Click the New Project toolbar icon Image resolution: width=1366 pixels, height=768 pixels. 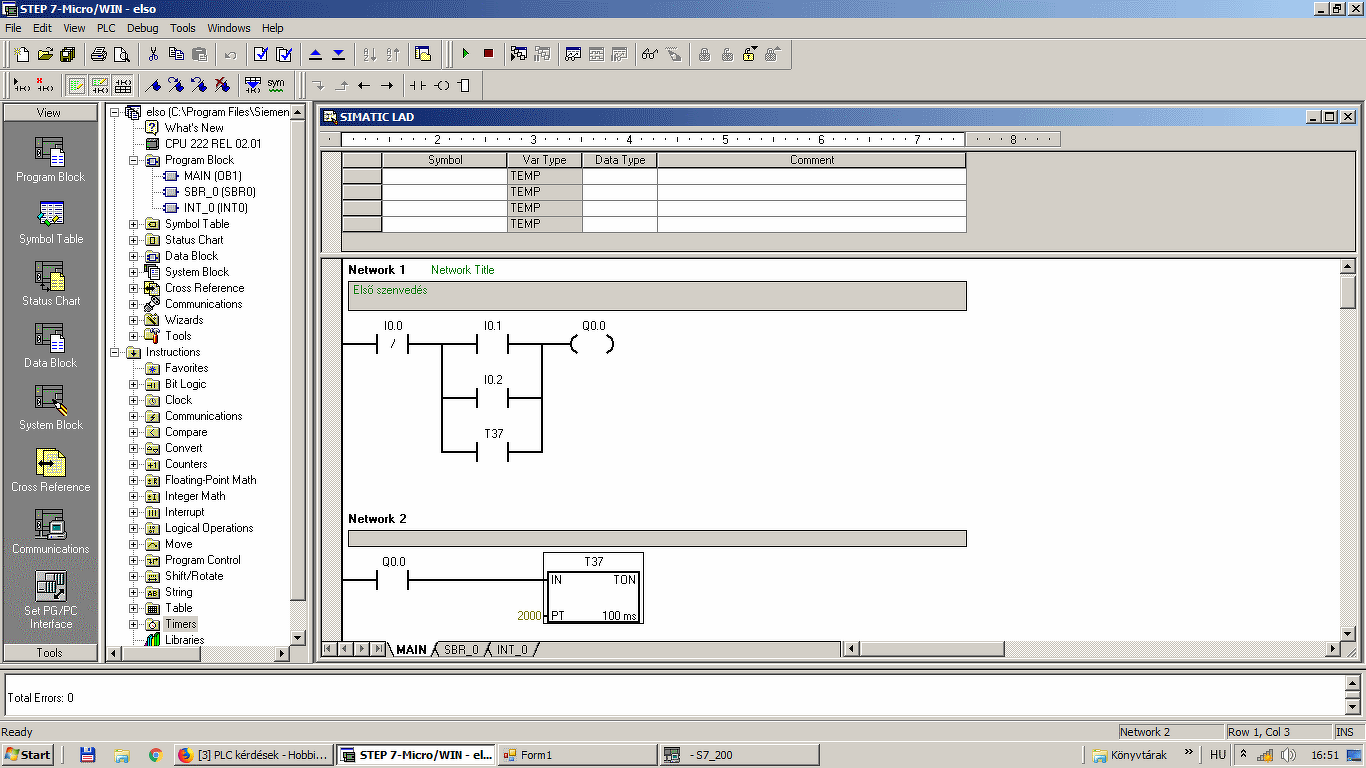(22, 54)
